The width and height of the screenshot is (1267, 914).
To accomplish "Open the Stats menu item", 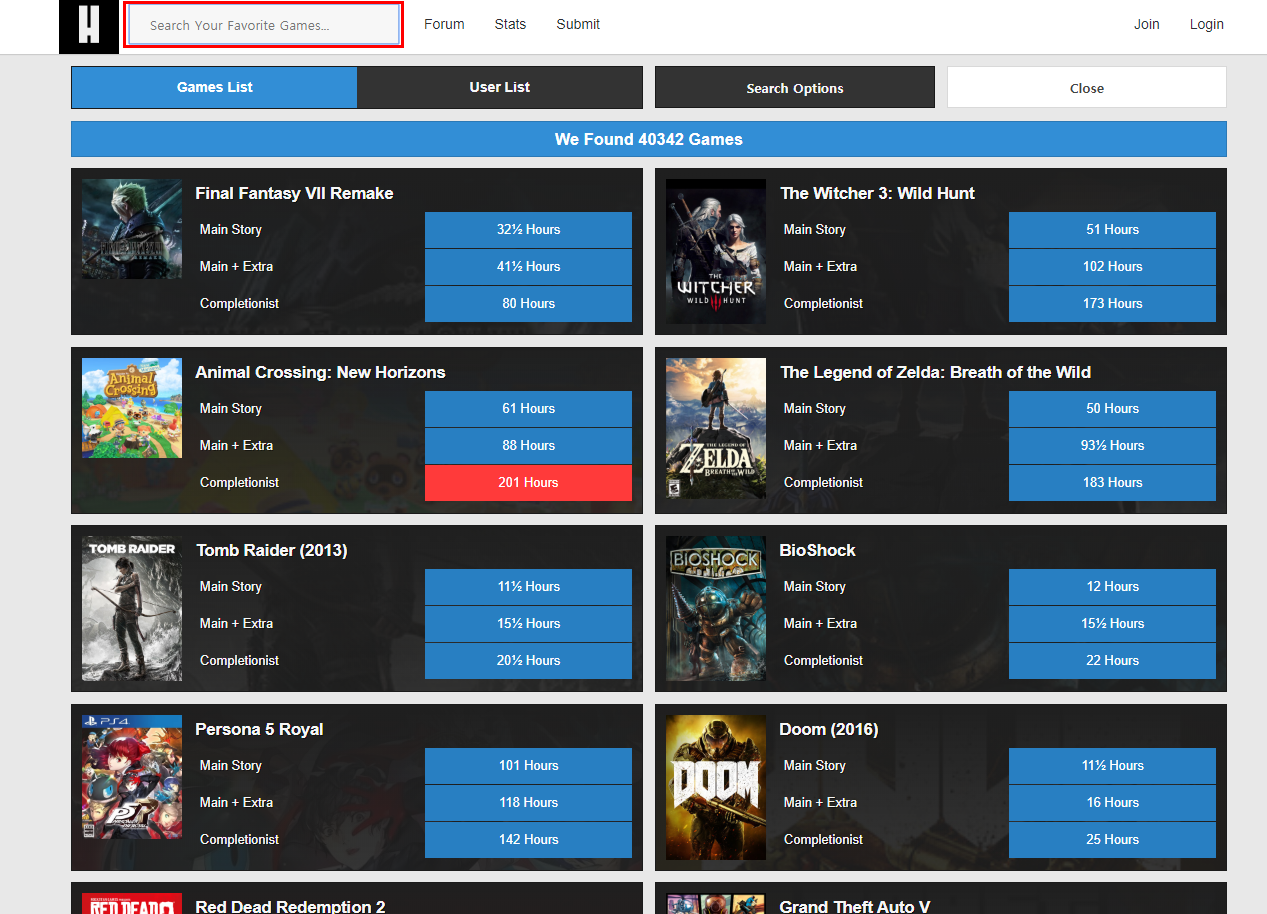I will tap(510, 24).
